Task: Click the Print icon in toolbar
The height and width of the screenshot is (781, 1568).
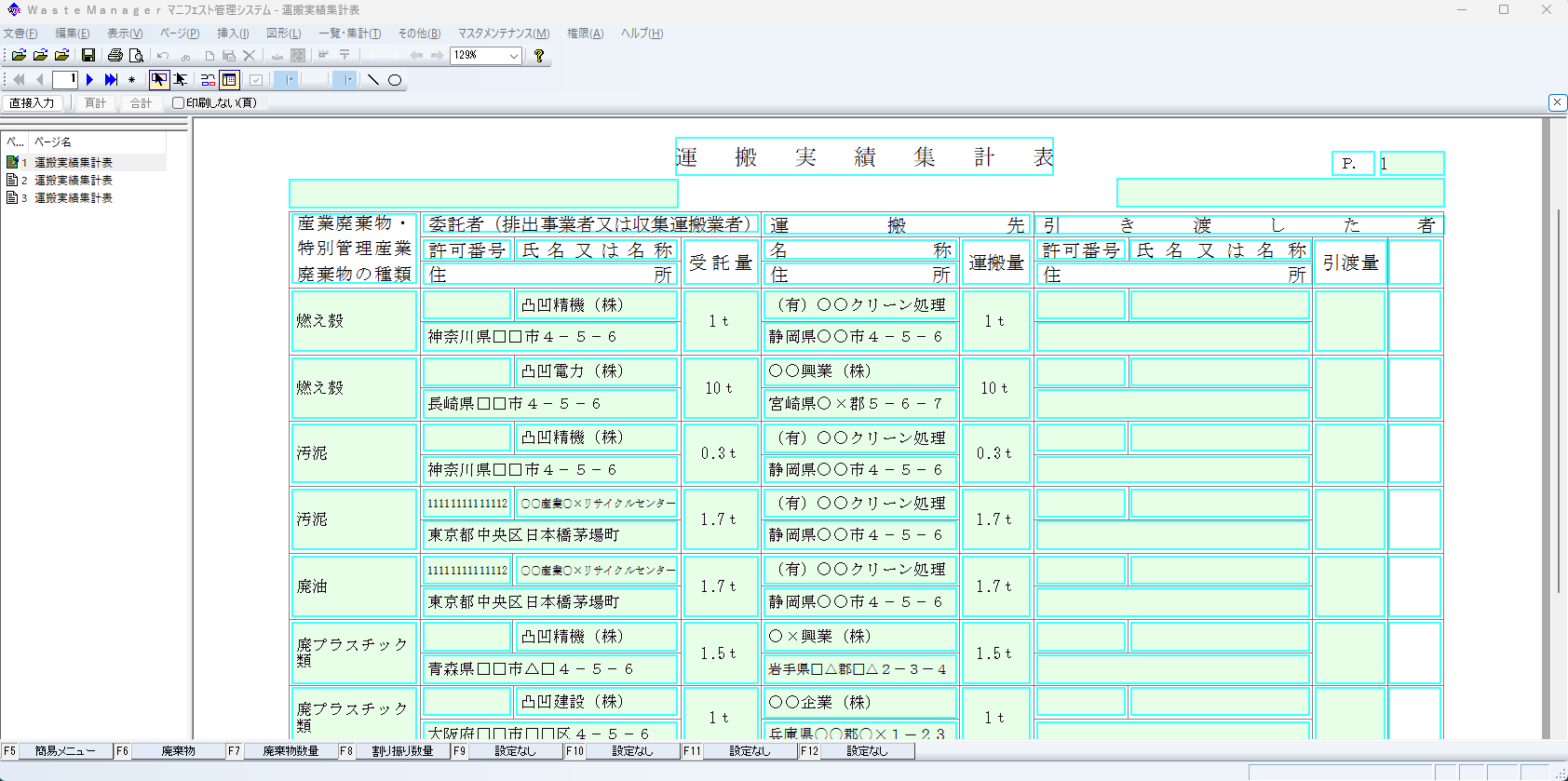Action: tap(115, 56)
